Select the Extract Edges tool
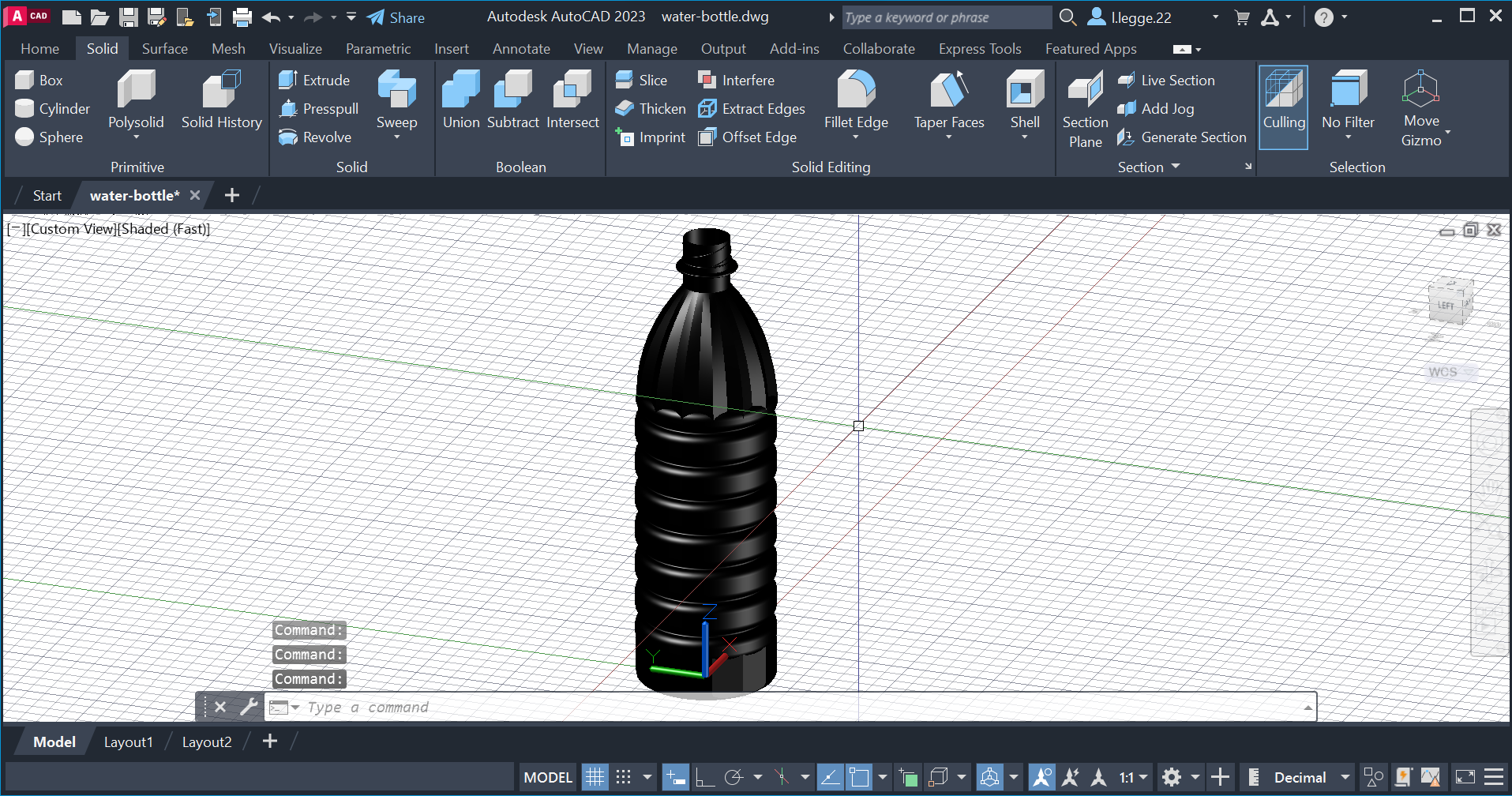The height and width of the screenshot is (796, 1512). (752, 108)
